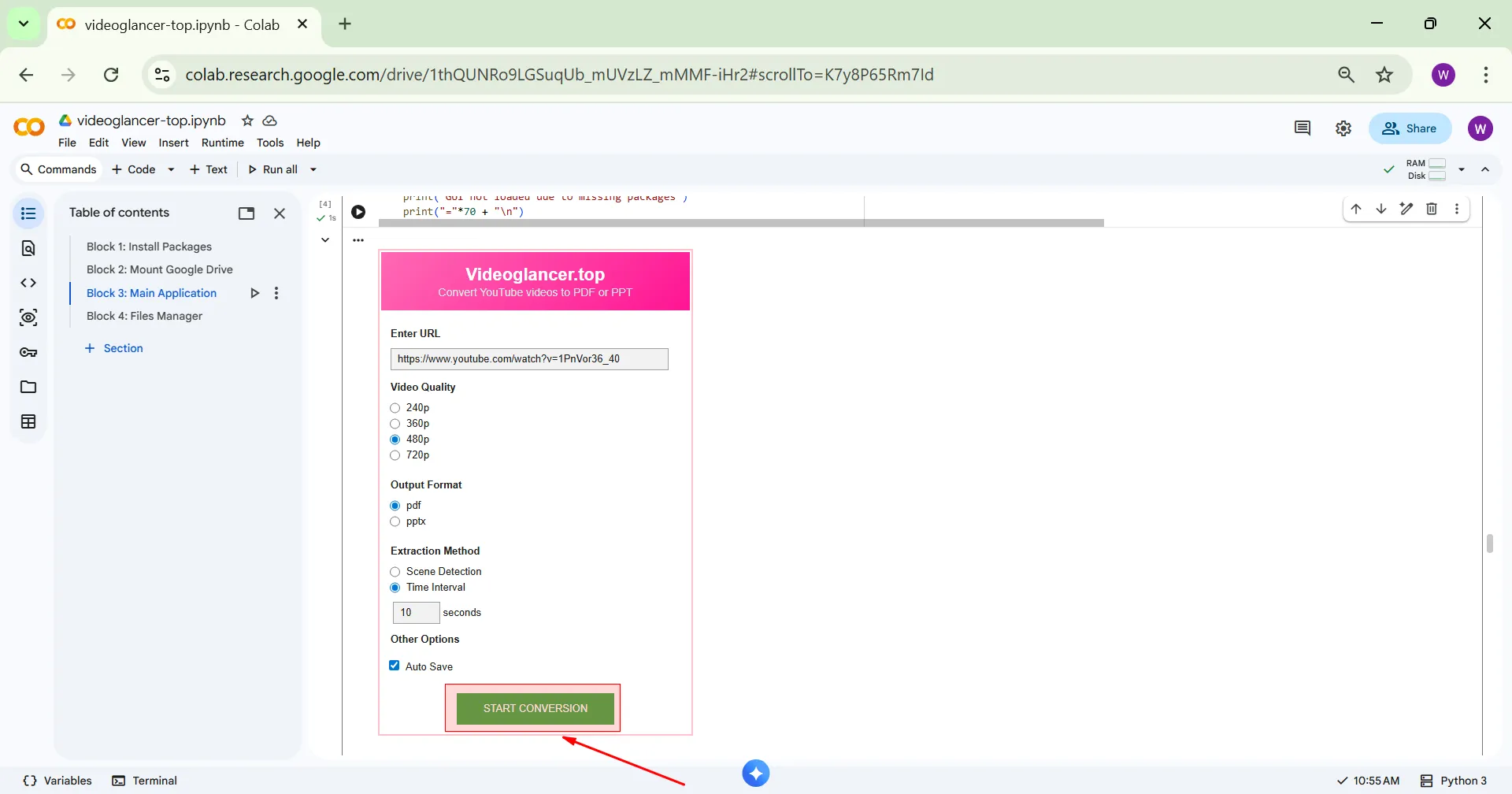This screenshot has width=1512, height=794.
Task: Select 360p video quality
Action: [x=395, y=424]
